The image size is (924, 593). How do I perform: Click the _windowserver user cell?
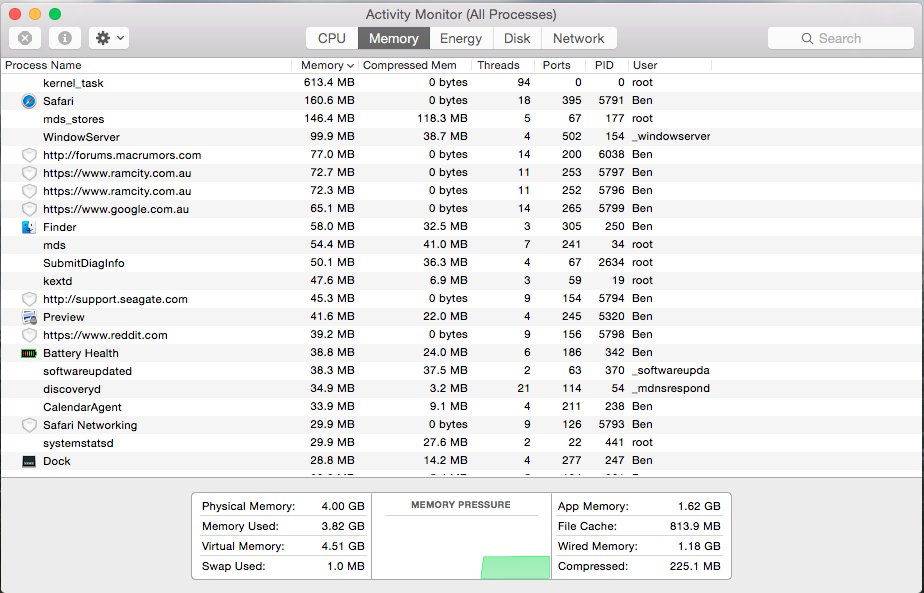pos(671,137)
